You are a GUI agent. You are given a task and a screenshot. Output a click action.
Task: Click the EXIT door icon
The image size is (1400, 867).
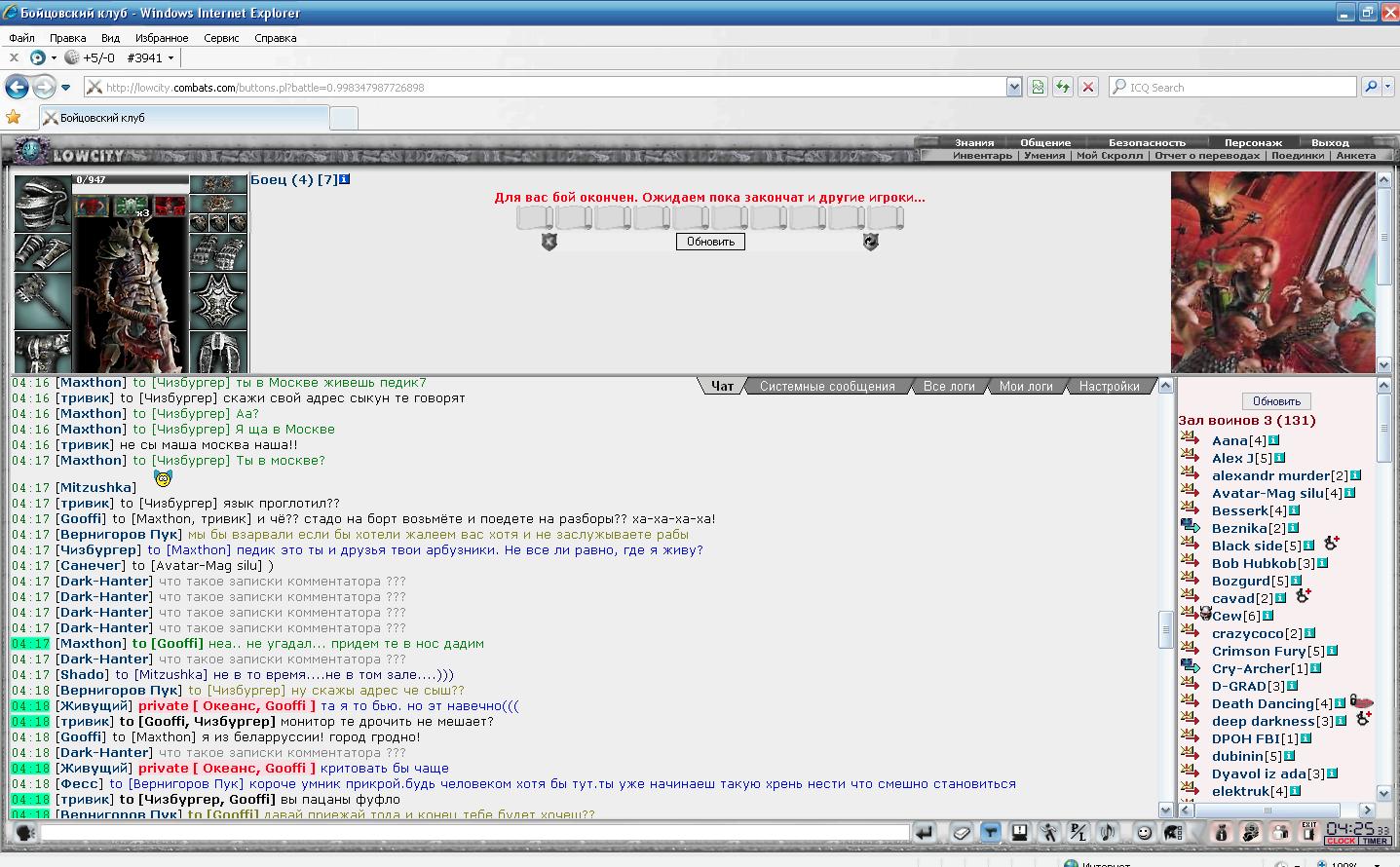(1308, 831)
